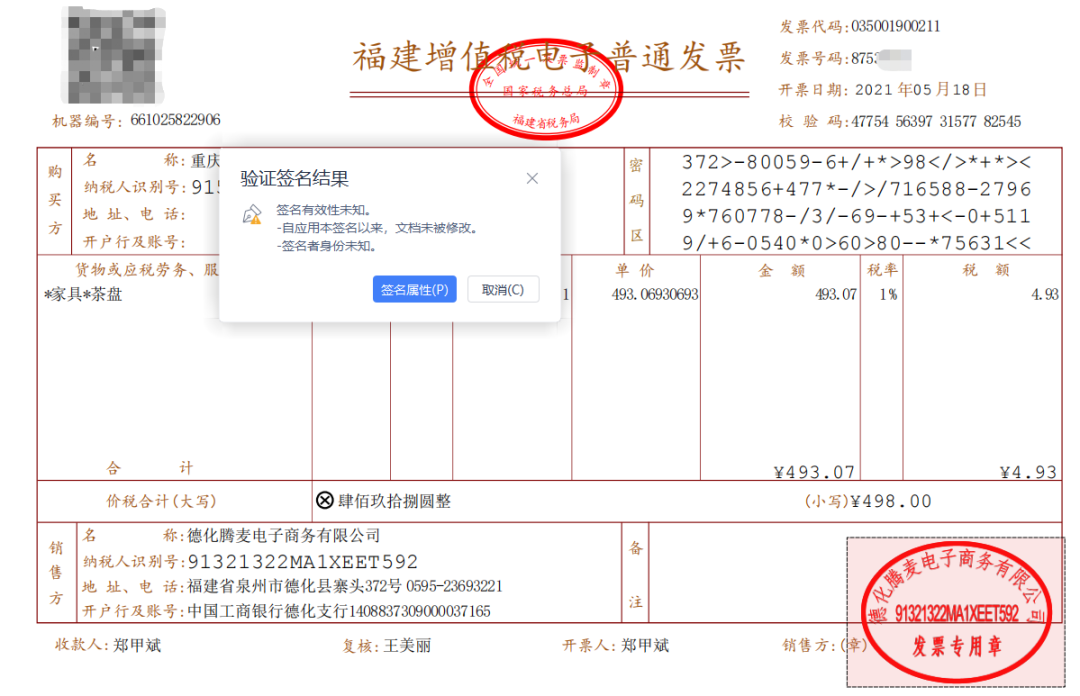Image resolution: width=1080 pixels, height=696 pixels.
Task: Click the 单价 column header
Action: 635,270
